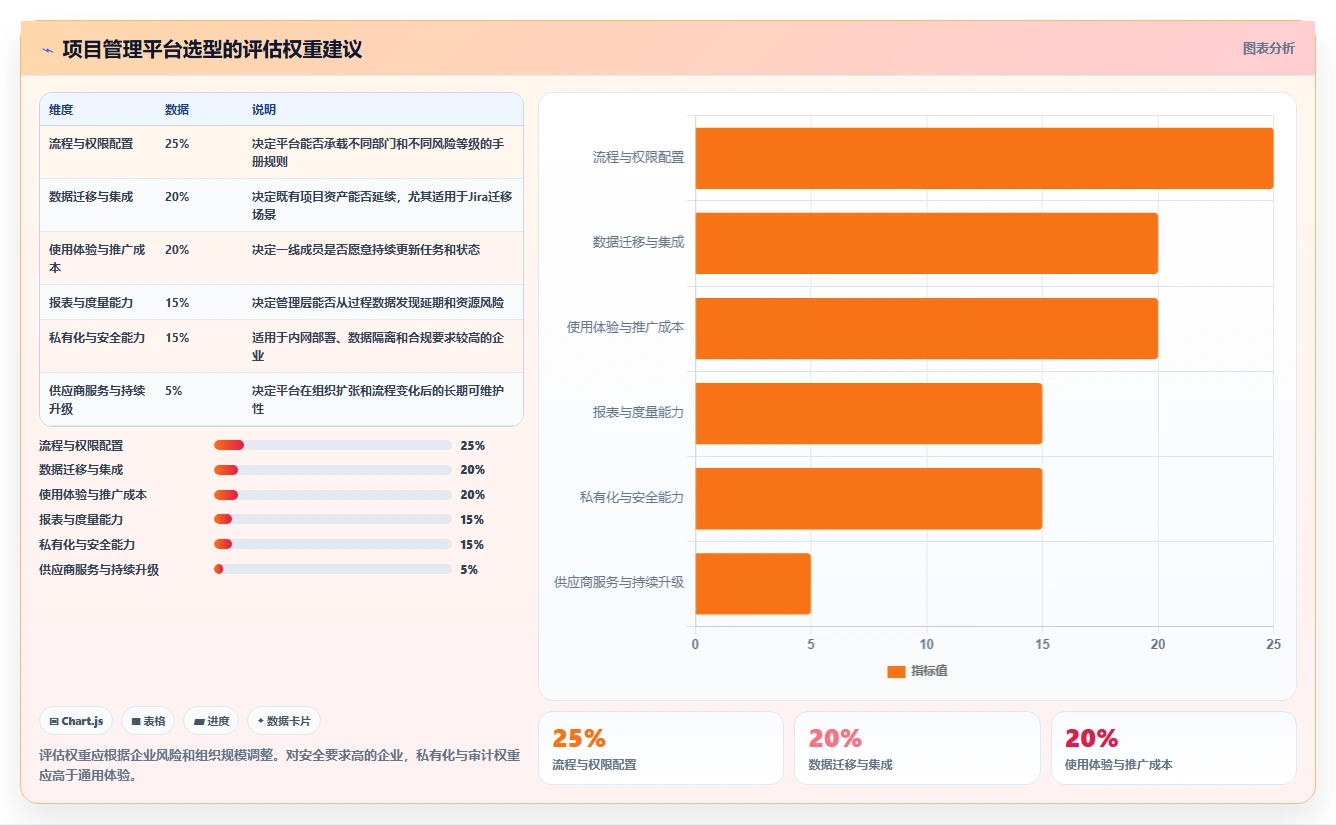
Task: Click the 进度 tag chip
Action: 211,721
